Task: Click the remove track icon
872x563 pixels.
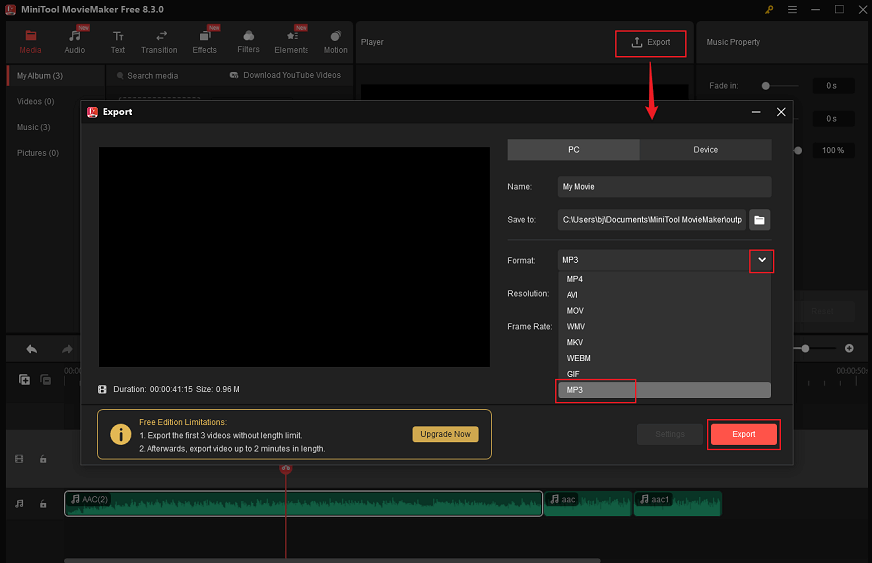Action: pos(46,379)
